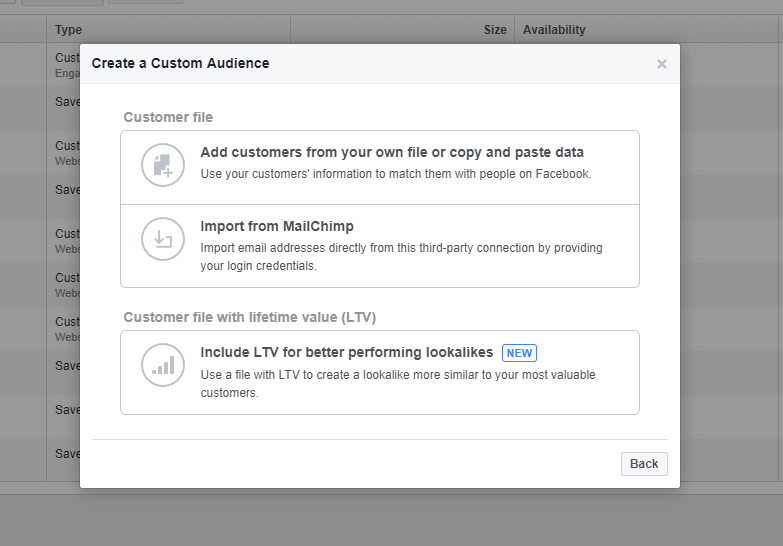Sort by the Type column header
The width and height of the screenshot is (783, 546).
click(69, 30)
